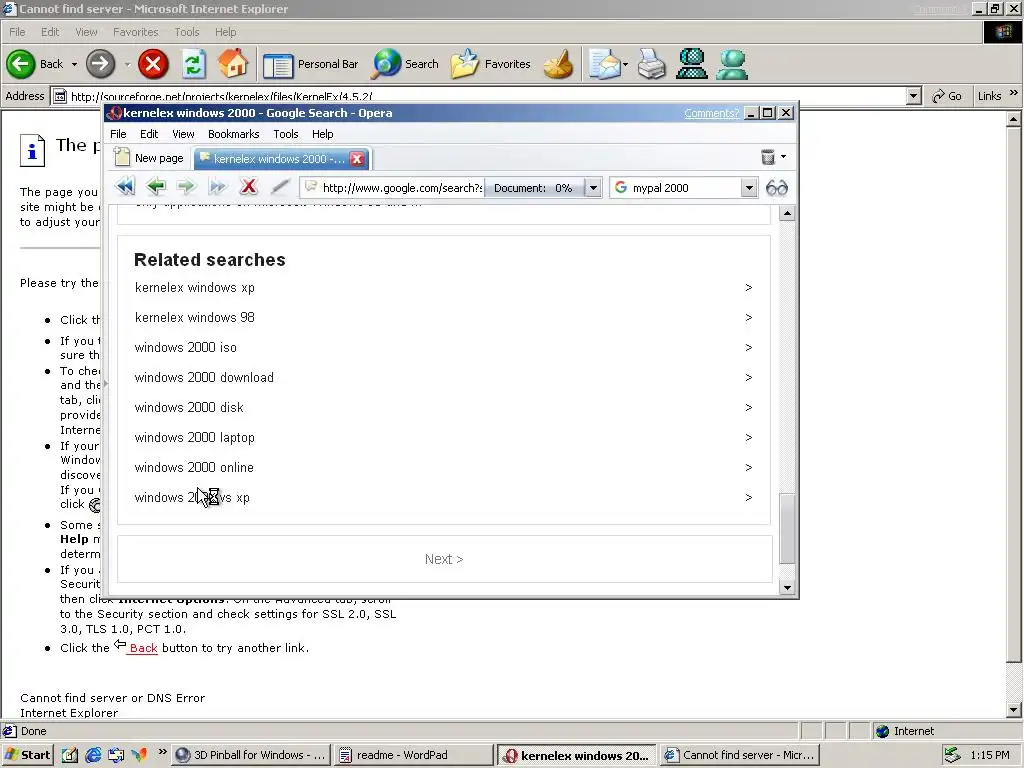
Task: Expand the IE Forward button history dropdown
Action: 127,64
